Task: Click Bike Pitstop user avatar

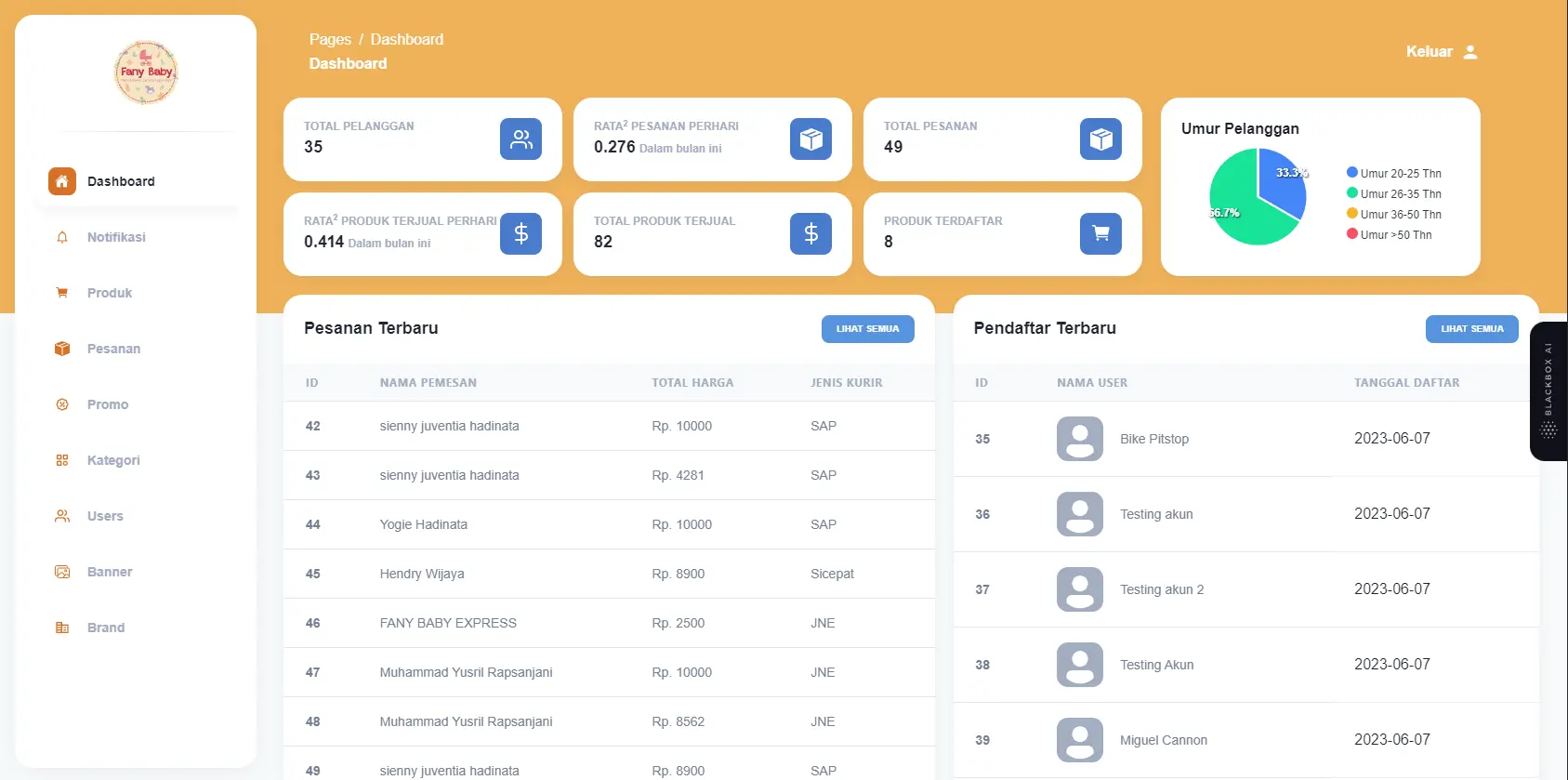Action: point(1079,439)
